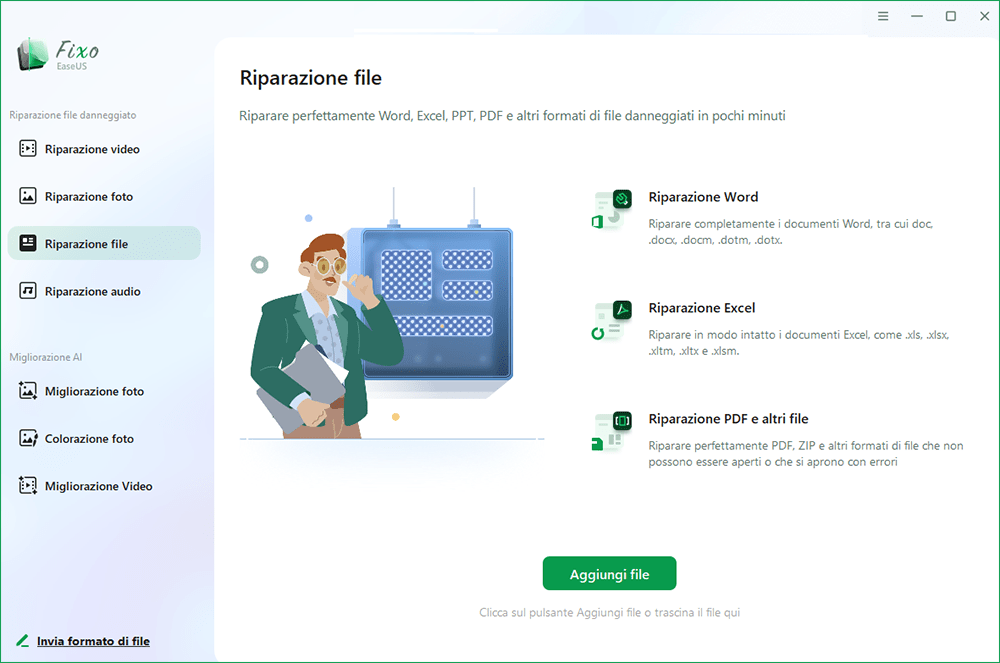This screenshot has height=663, width=1000.
Task: Open the Riparazione video section
Action: pos(104,149)
